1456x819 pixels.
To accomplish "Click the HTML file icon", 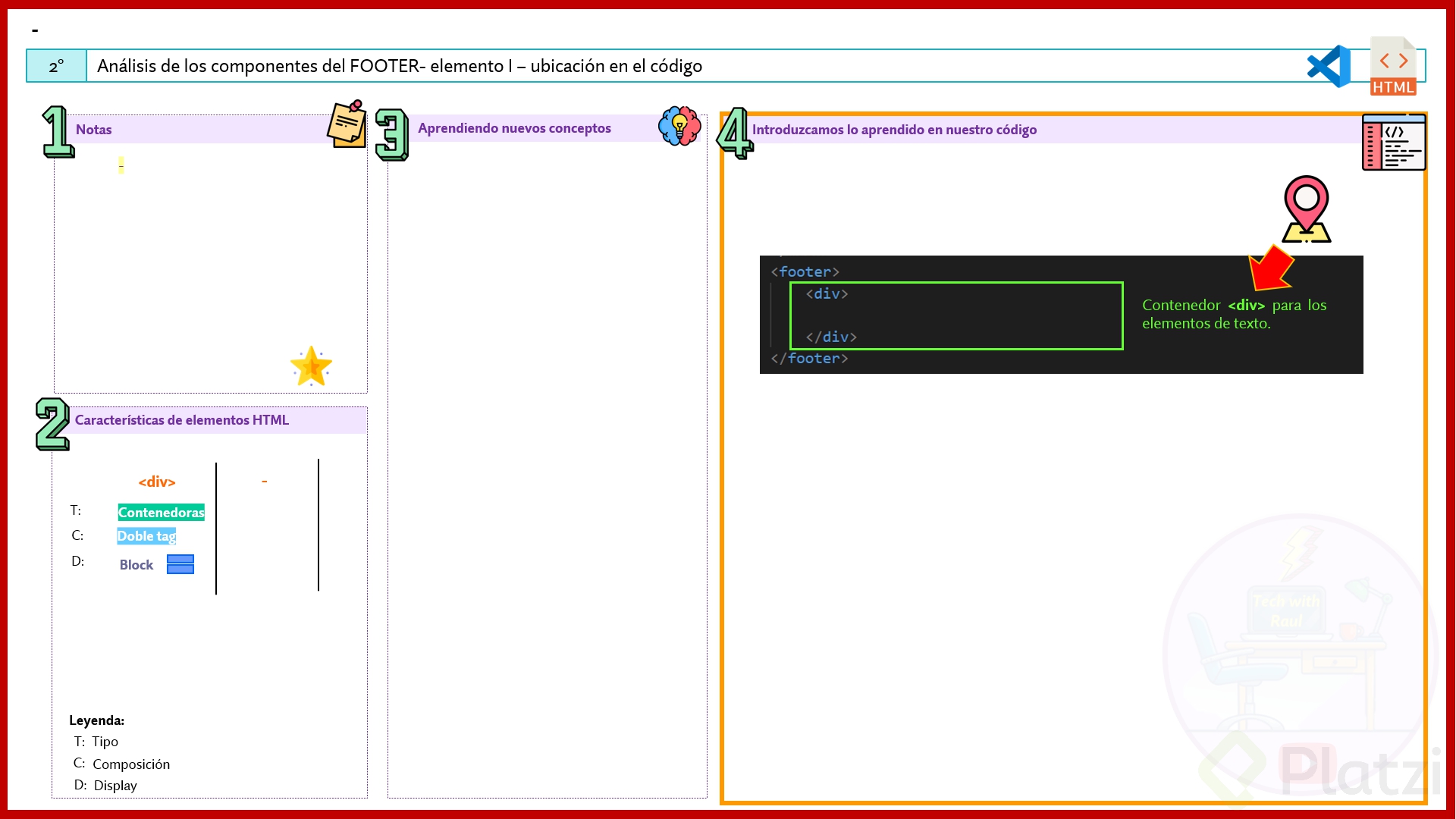I will (1394, 66).
